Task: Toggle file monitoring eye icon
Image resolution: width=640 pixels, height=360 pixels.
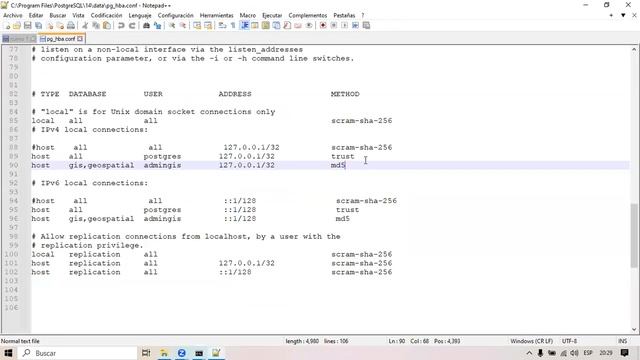Action: (309, 26)
